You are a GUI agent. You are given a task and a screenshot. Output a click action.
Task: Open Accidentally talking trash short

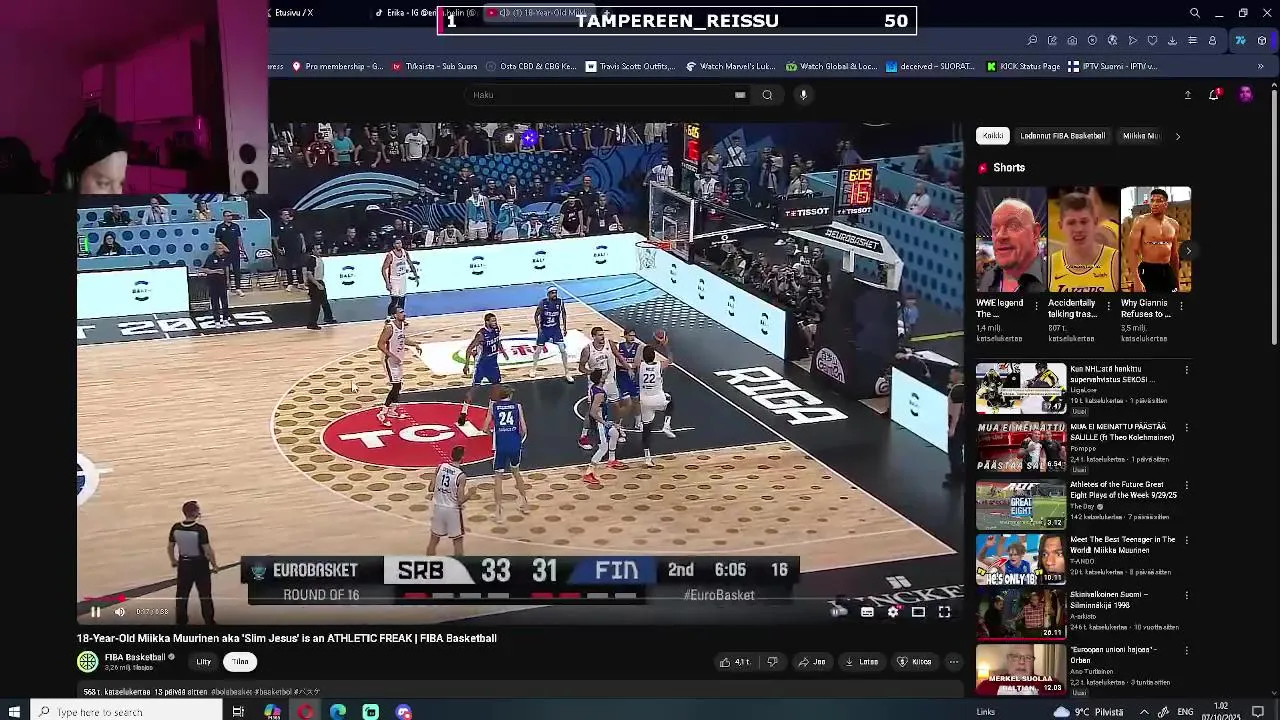[1083, 239]
